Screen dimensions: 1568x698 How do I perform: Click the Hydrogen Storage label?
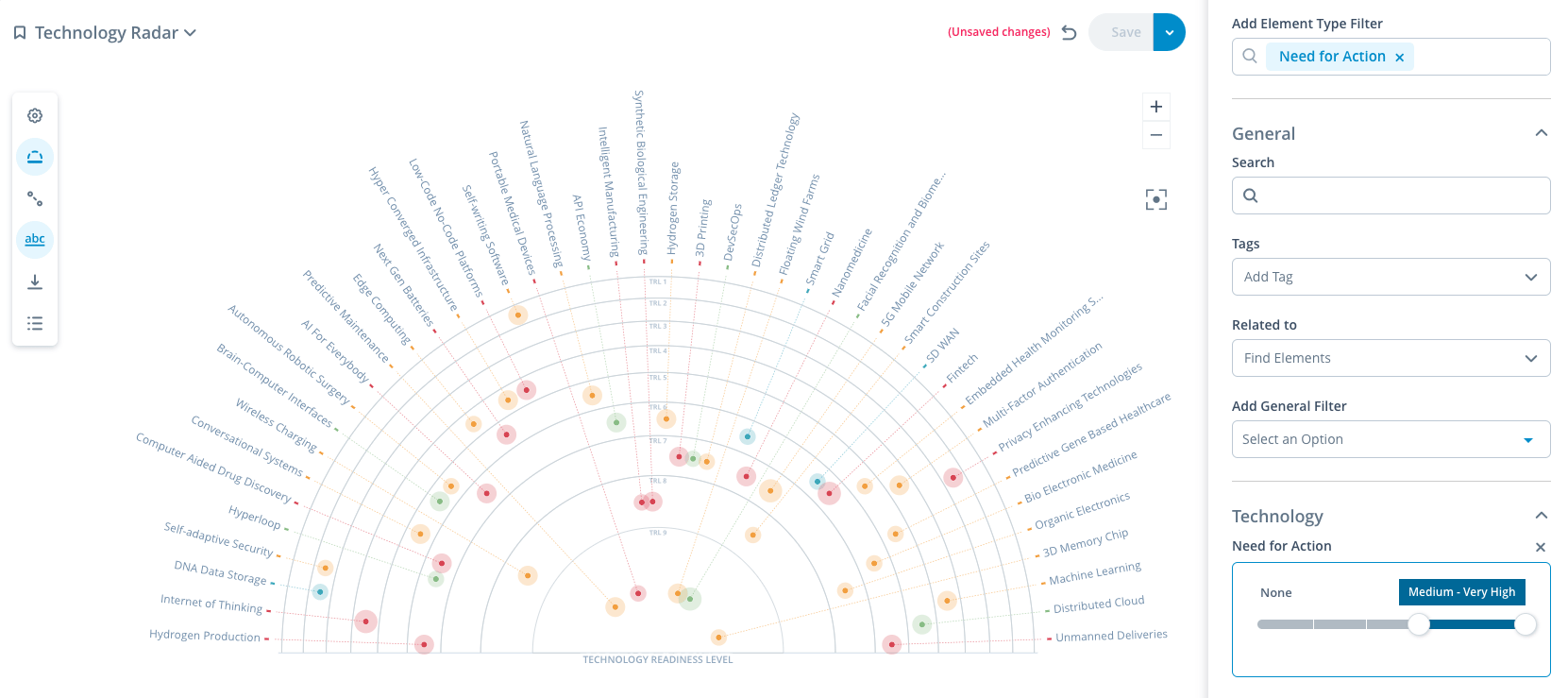pos(673,208)
